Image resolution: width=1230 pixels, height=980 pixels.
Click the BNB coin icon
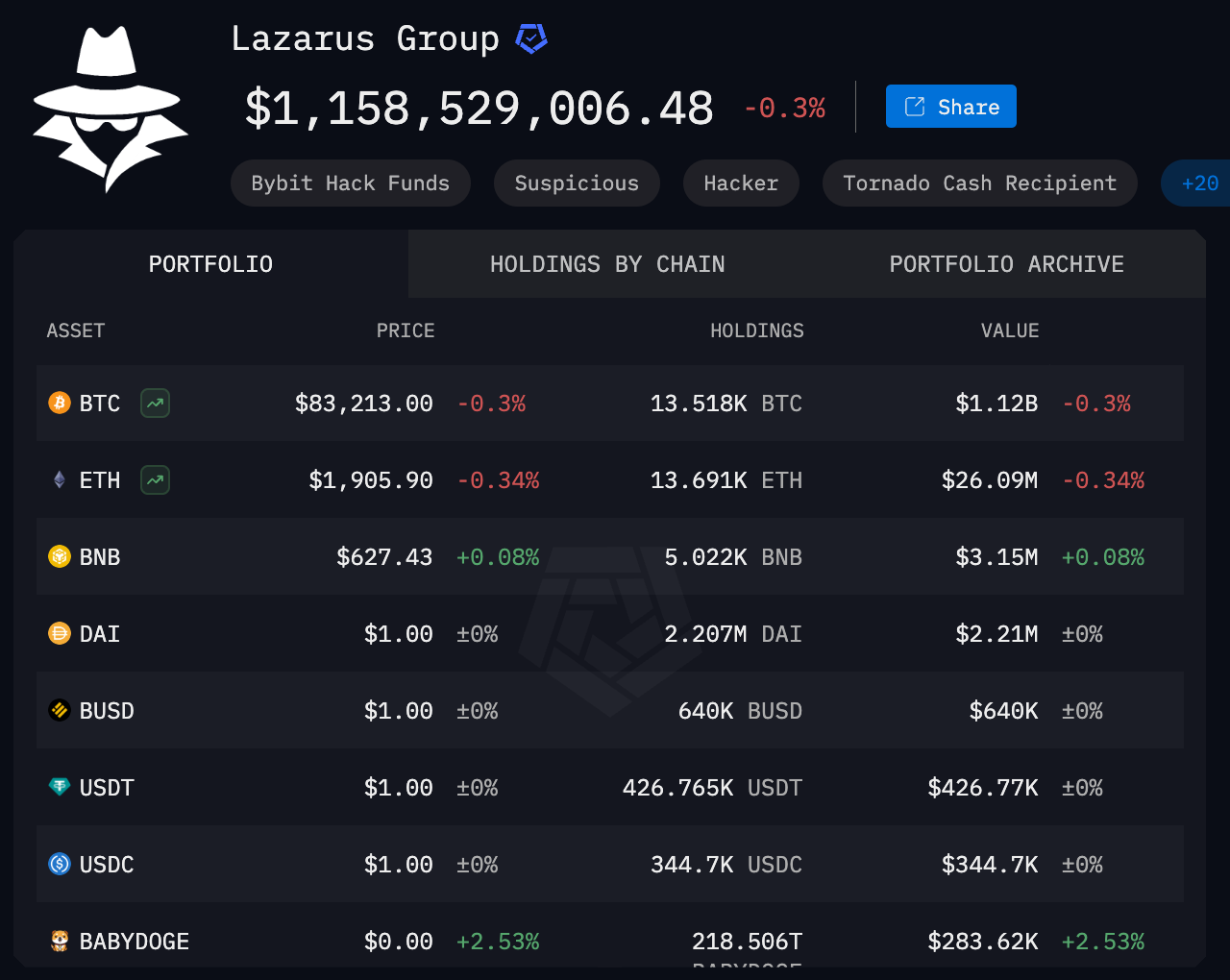click(60, 556)
